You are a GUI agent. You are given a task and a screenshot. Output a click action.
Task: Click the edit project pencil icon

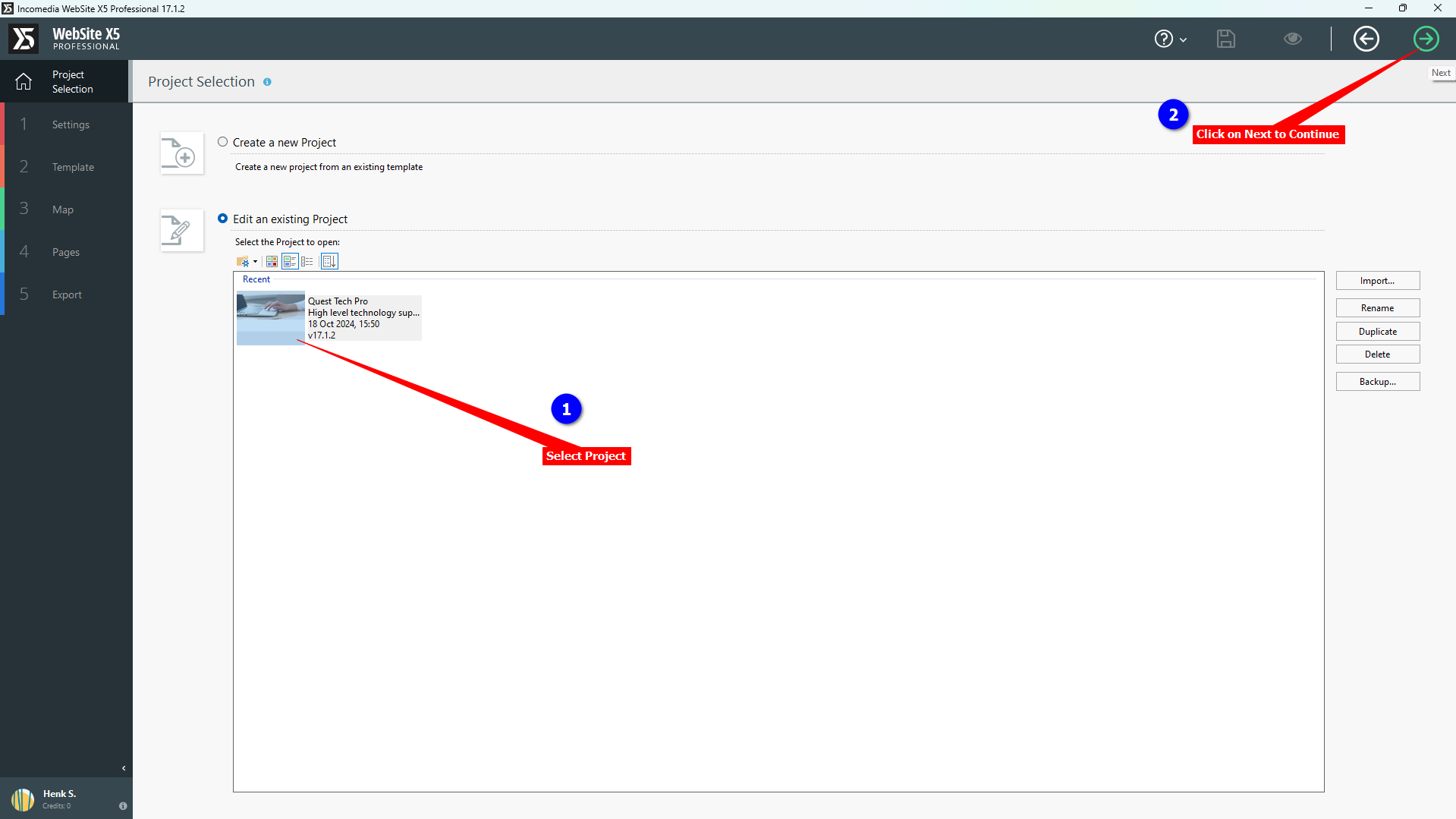click(182, 230)
